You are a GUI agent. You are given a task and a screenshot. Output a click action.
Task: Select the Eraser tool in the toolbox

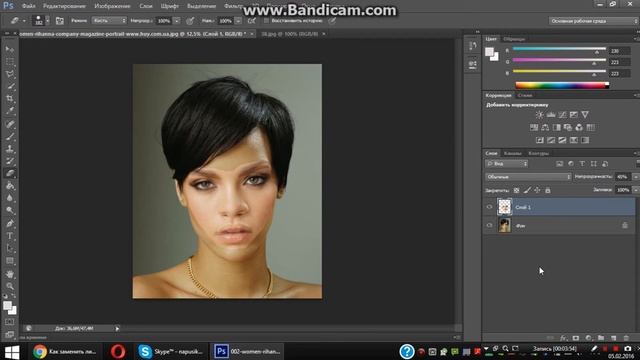point(10,173)
